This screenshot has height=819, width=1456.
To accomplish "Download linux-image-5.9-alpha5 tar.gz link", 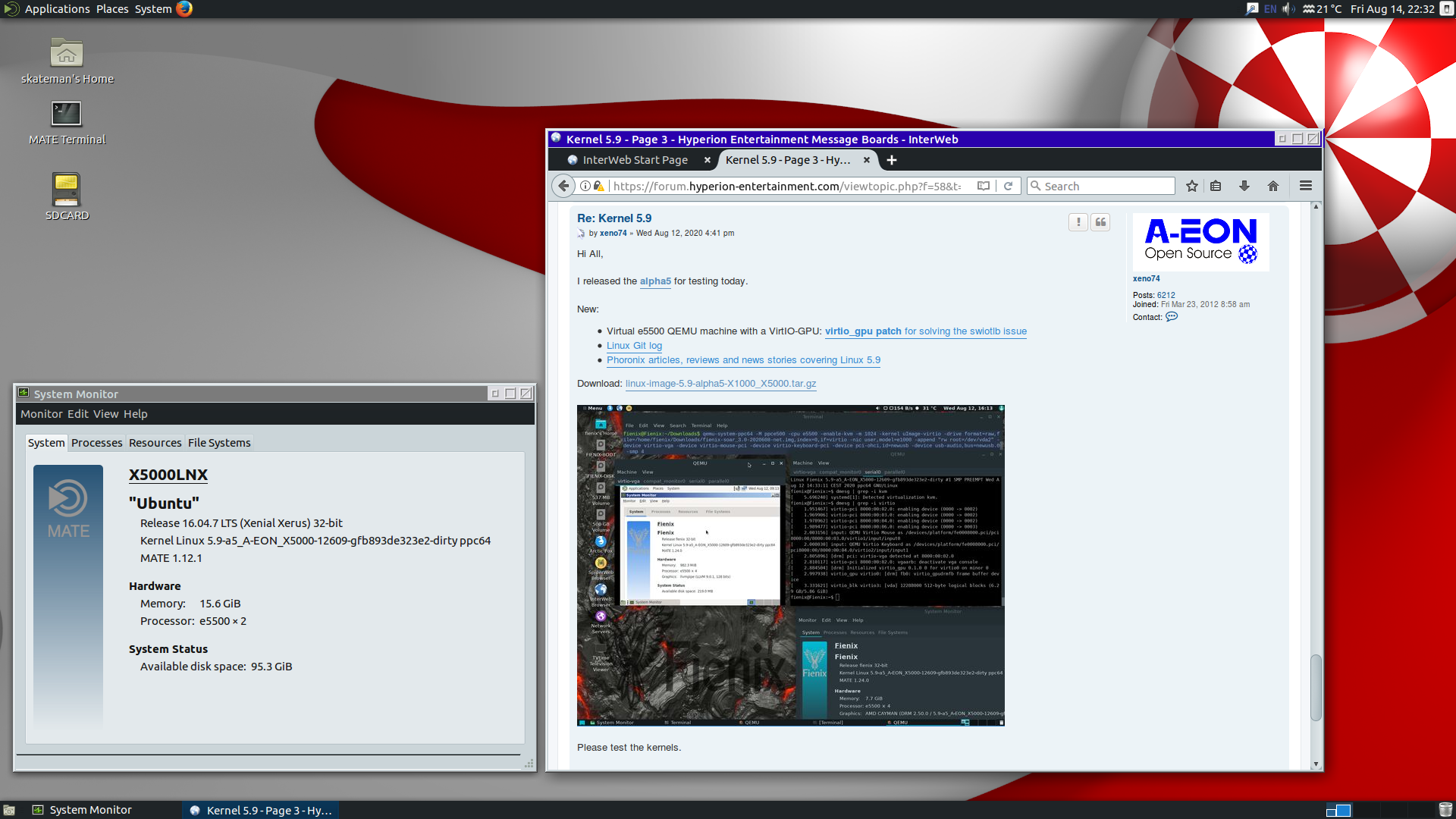I will tap(720, 384).
